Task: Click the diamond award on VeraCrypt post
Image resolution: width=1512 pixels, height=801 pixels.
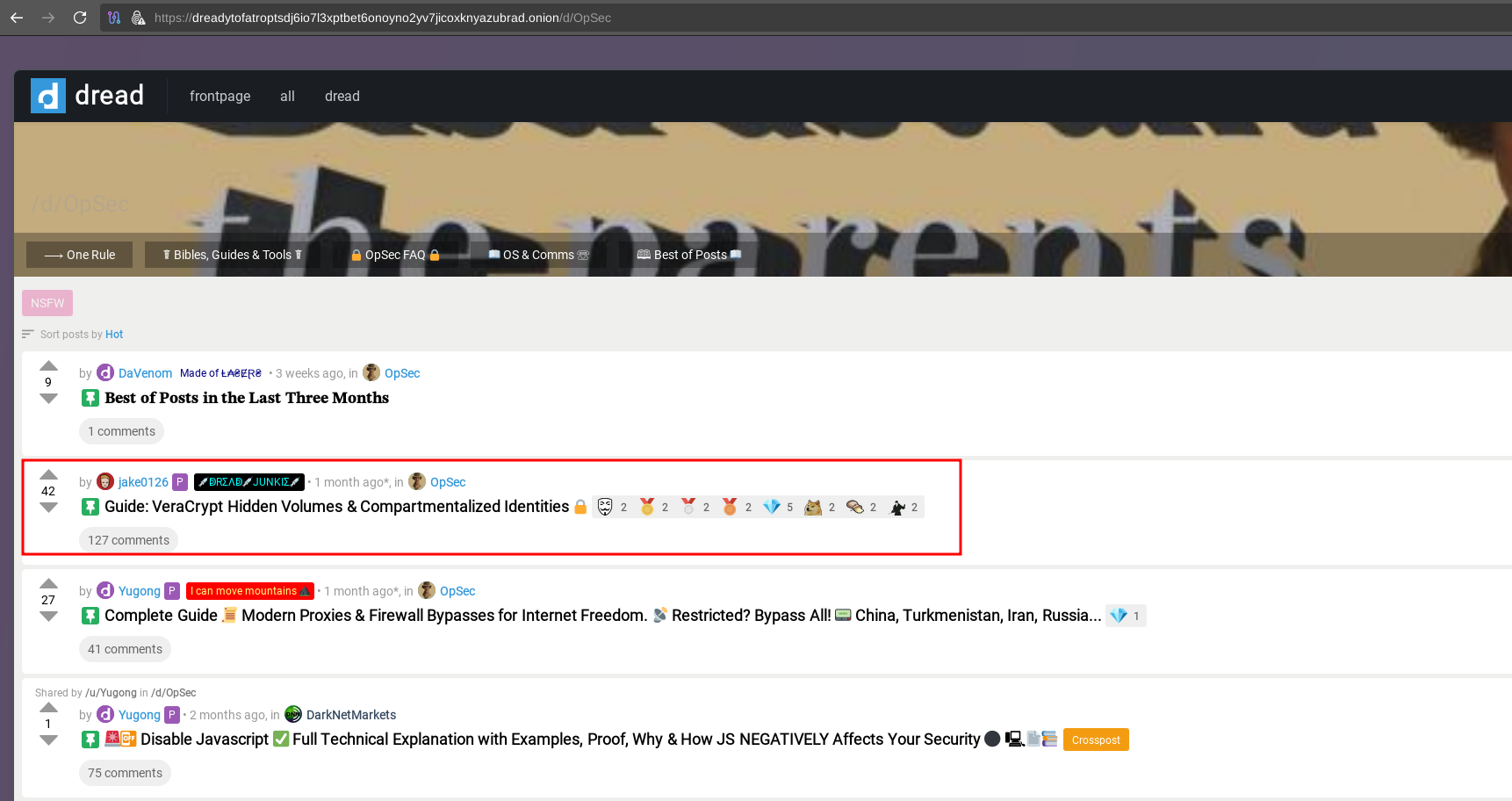Action: coord(772,507)
